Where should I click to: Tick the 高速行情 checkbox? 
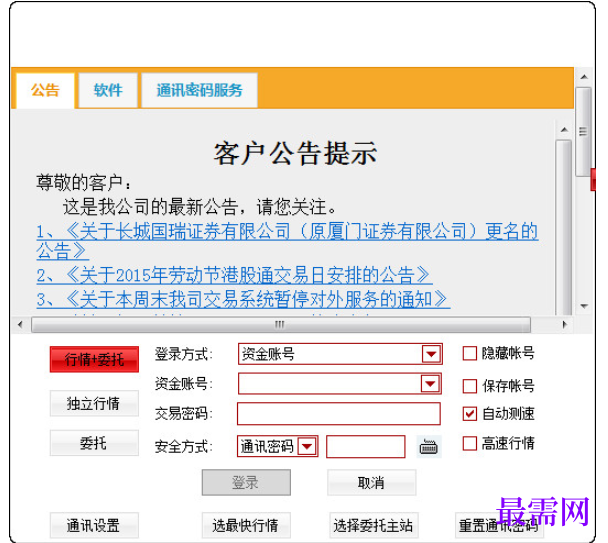470,443
